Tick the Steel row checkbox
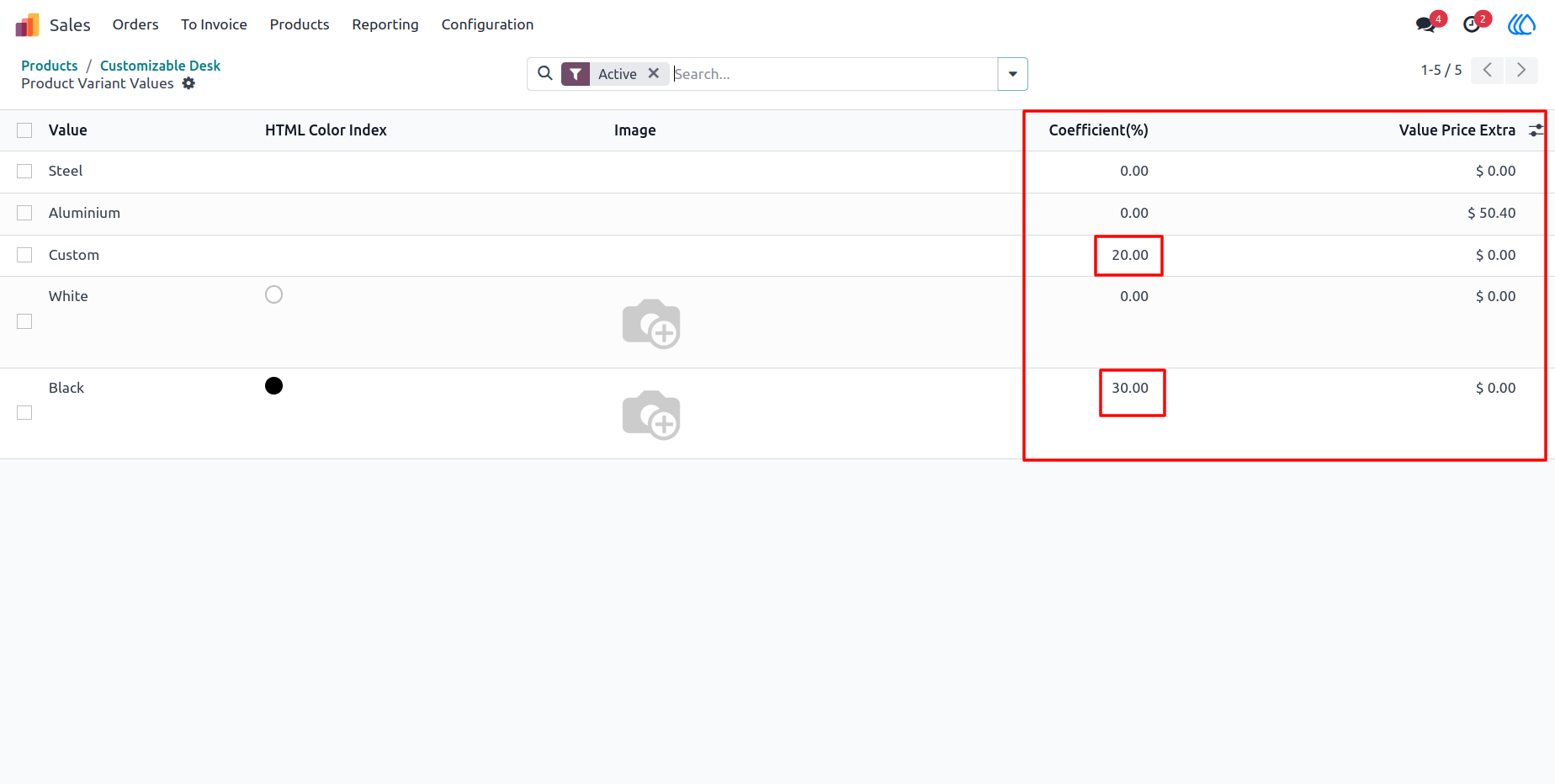 [x=24, y=172]
